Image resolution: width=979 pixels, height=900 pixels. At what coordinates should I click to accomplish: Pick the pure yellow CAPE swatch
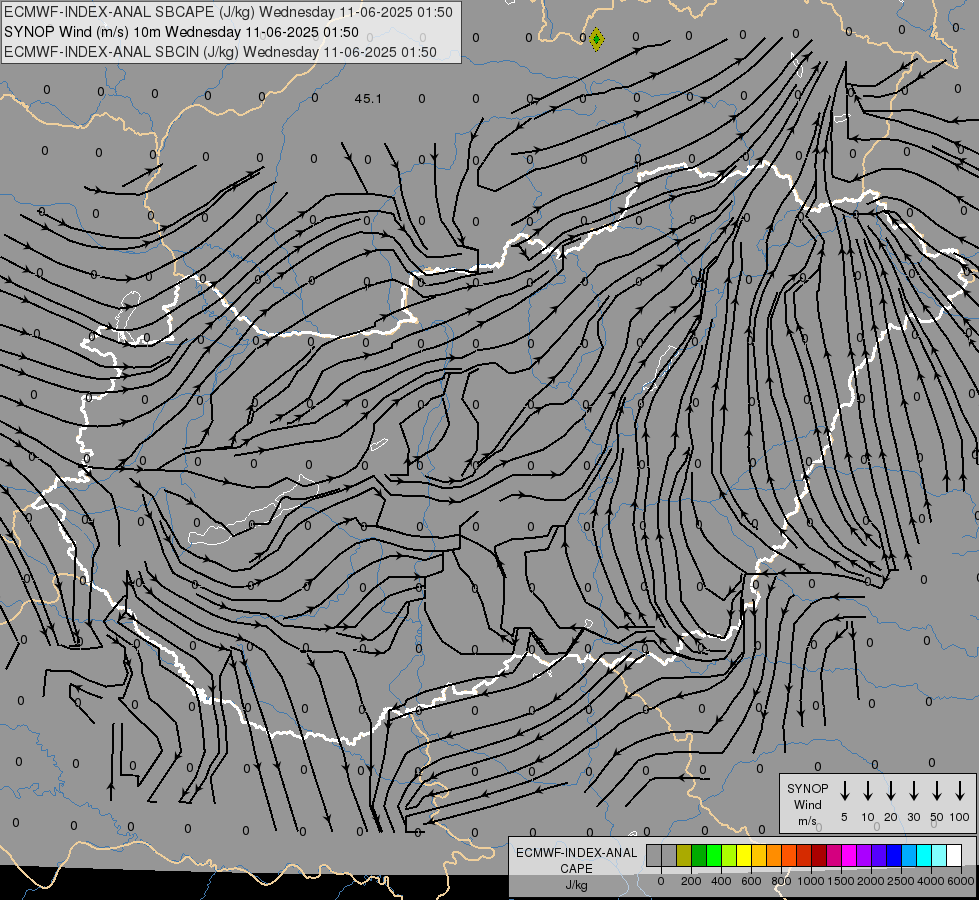(744, 855)
